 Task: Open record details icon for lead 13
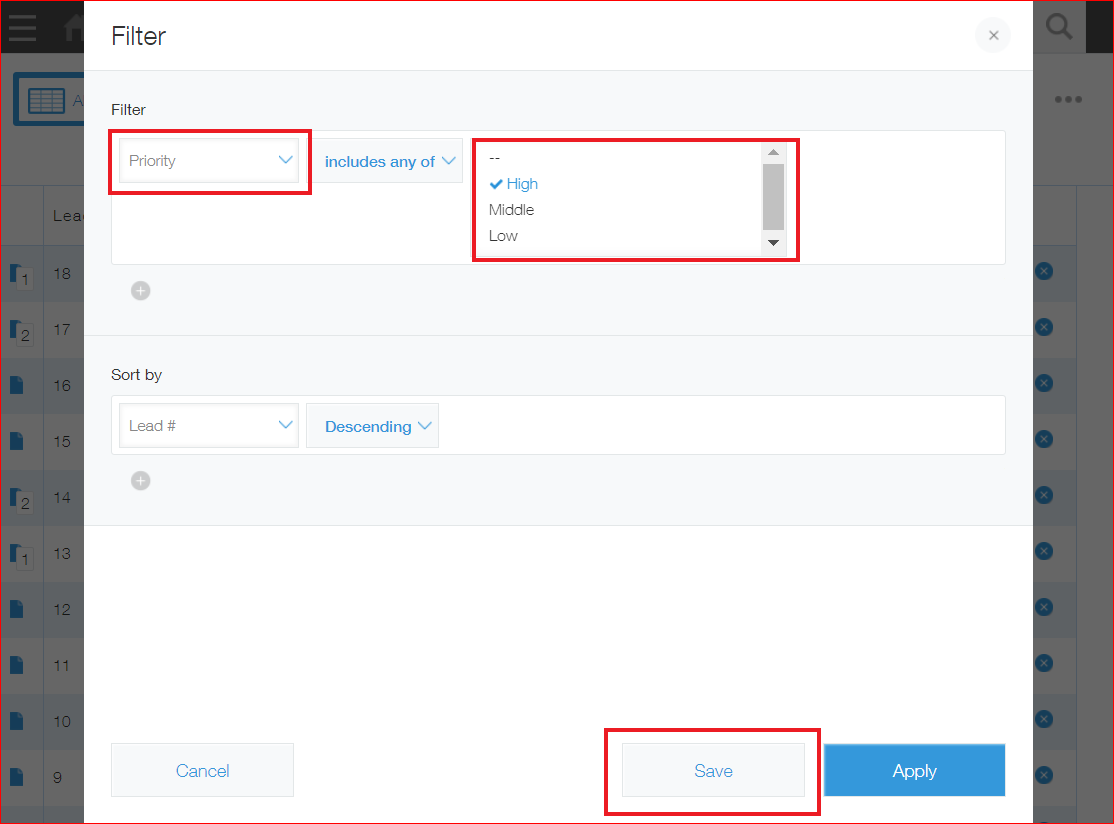20,555
